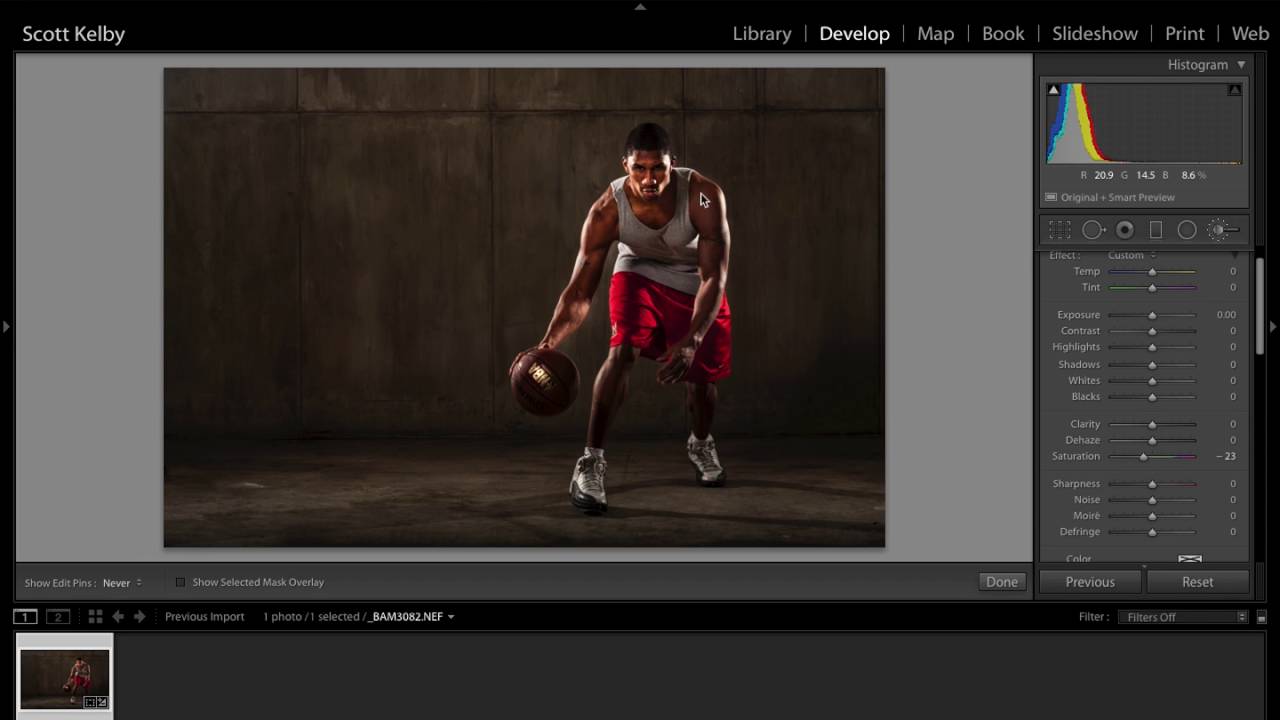Click the Tint slider handle
This screenshot has width=1280, height=720.
click(1152, 287)
